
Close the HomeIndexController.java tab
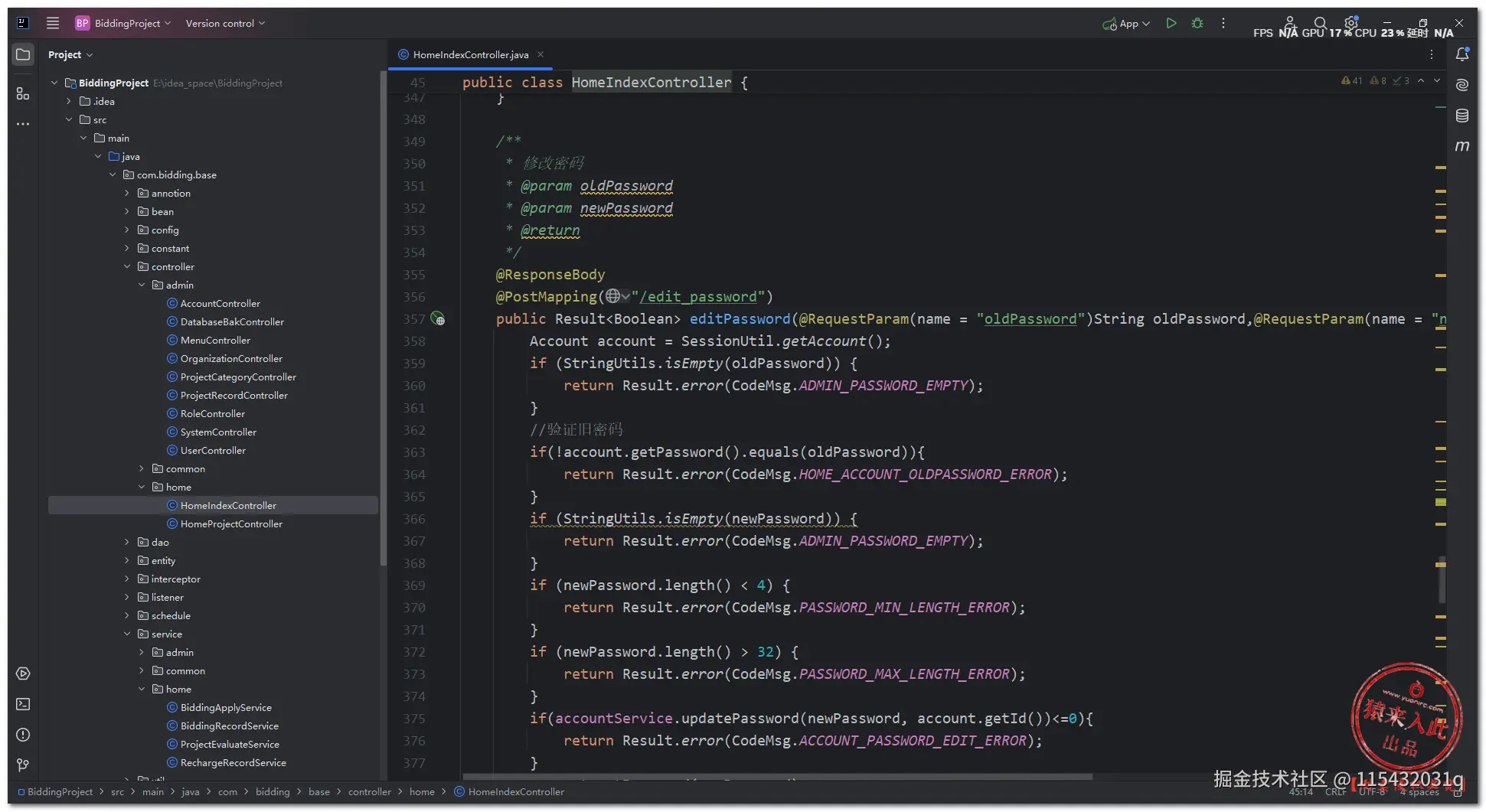(x=541, y=54)
